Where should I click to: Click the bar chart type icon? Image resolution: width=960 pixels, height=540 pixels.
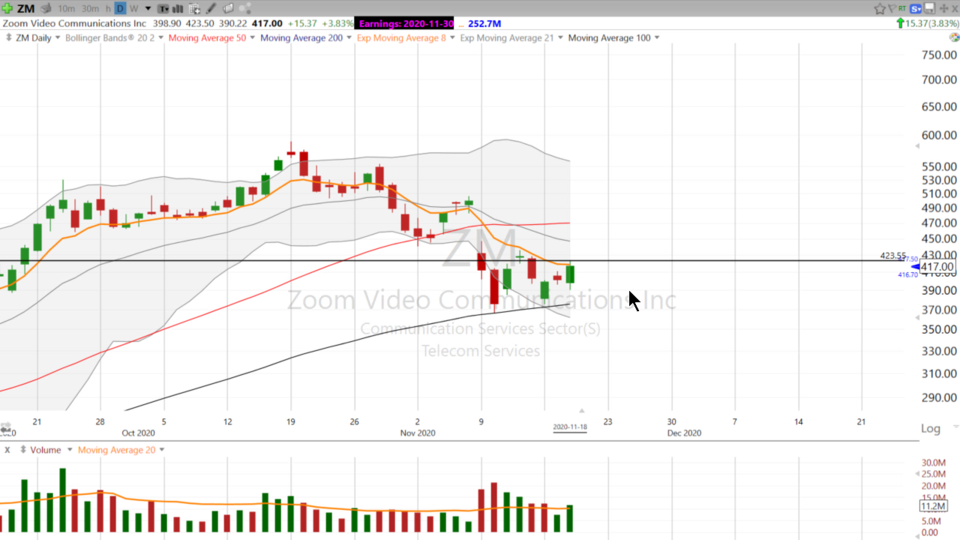178,9
